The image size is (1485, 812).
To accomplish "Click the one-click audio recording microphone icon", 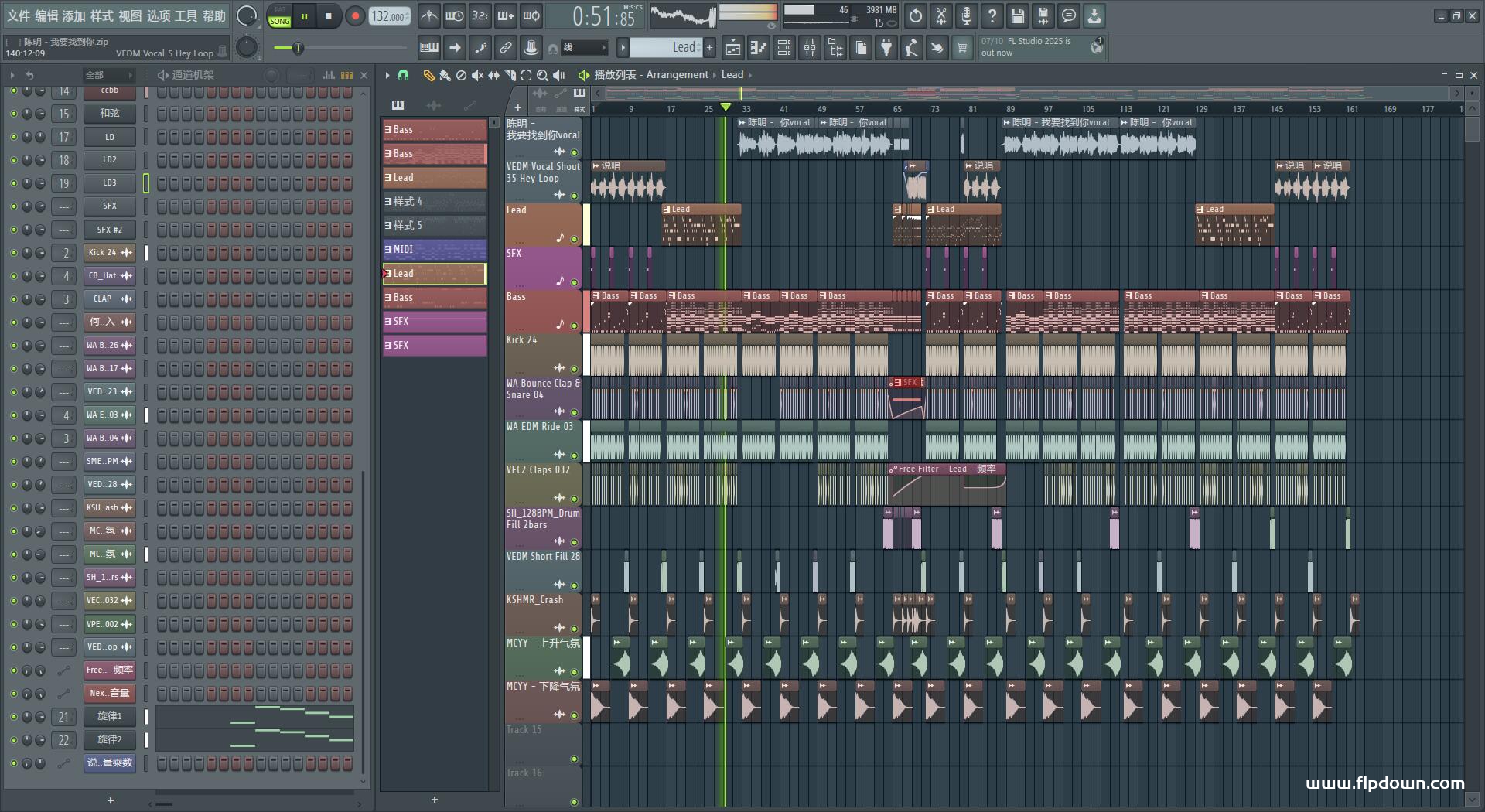I will click(x=967, y=15).
